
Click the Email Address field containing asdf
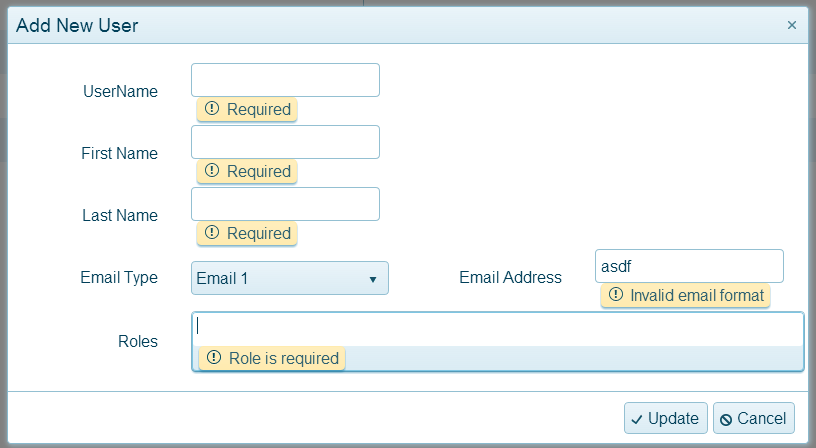[688, 266]
